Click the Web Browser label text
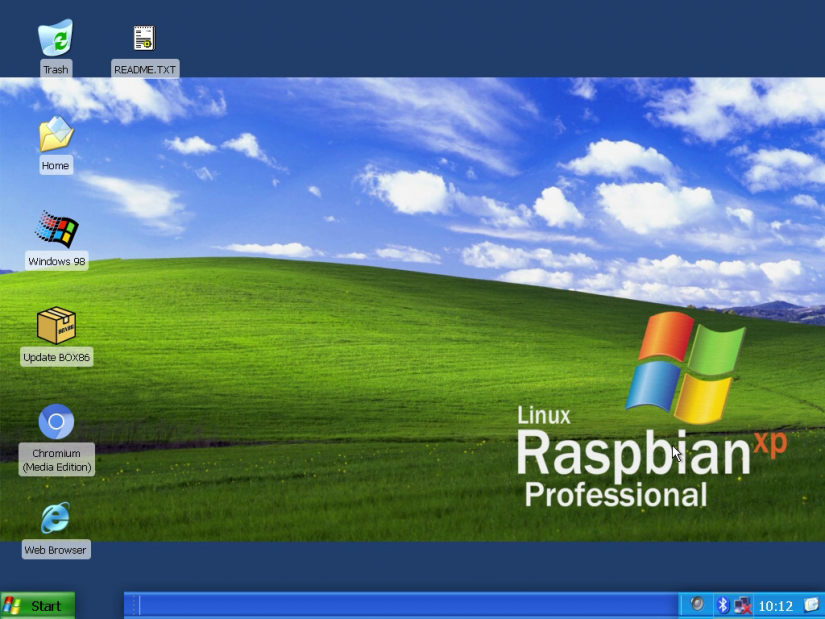The image size is (825, 619). click(x=55, y=549)
